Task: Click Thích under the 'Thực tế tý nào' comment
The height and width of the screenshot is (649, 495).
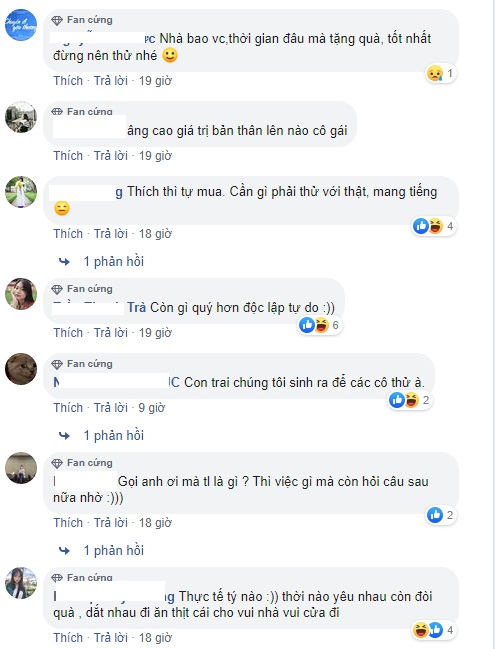Action: point(68,638)
